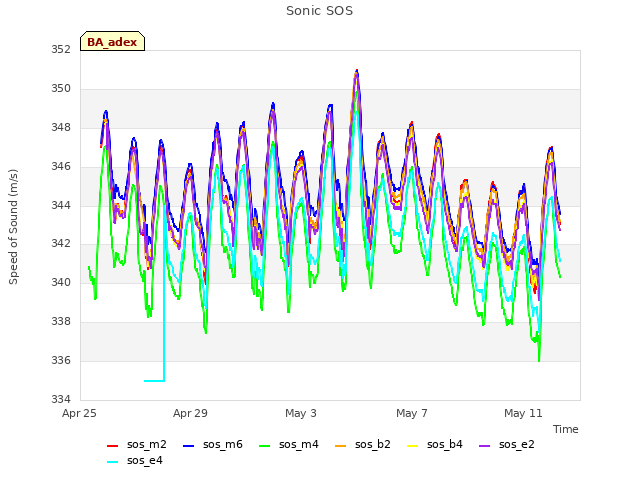640x480 pixels.
Task: Click the Apr 25 x-axis label
Action: (x=79, y=413)
